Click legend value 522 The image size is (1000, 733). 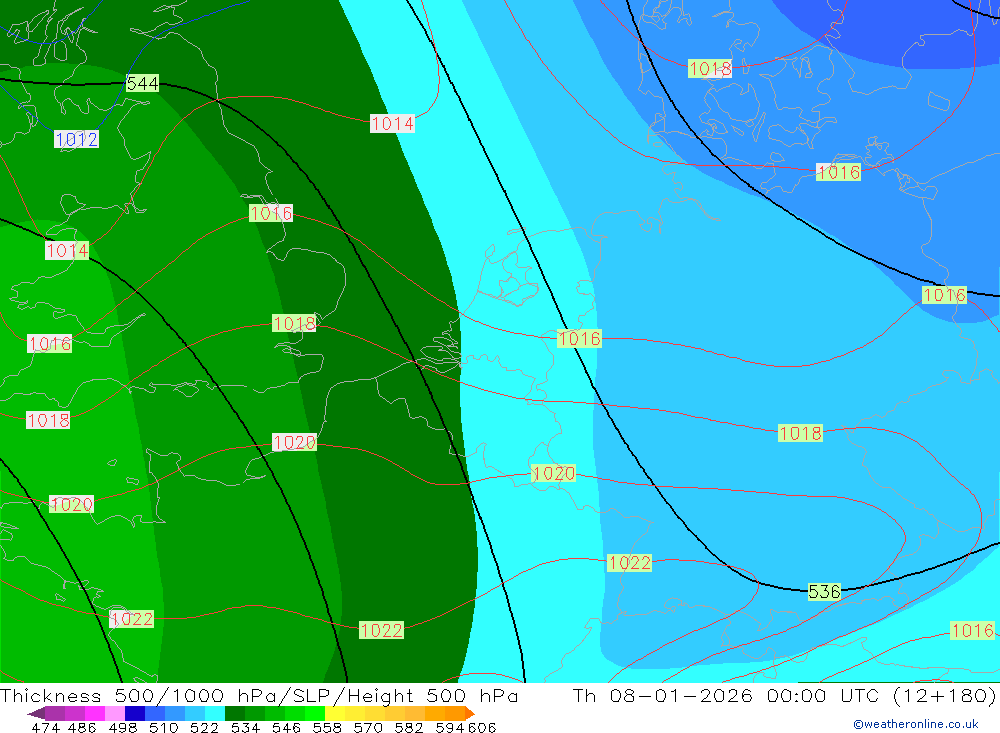point(204,727)
